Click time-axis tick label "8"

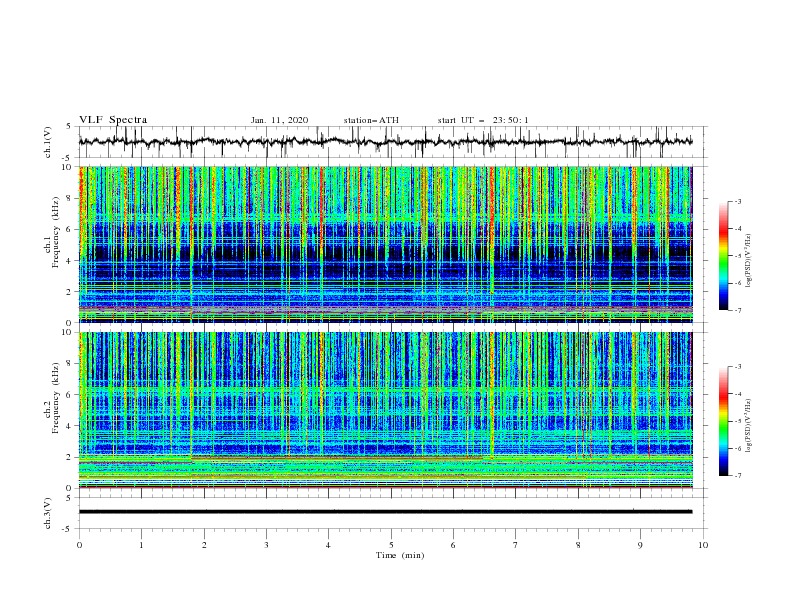pos(578,545)
